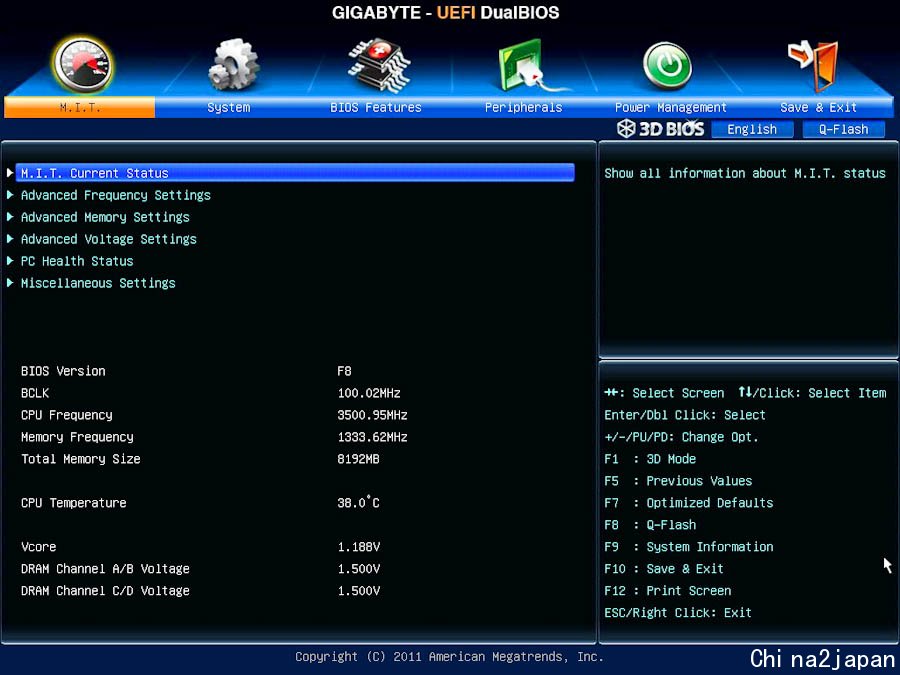Click the F7 : Optimized Defaults hint
The image size is (900, 675).
point(689,503)
